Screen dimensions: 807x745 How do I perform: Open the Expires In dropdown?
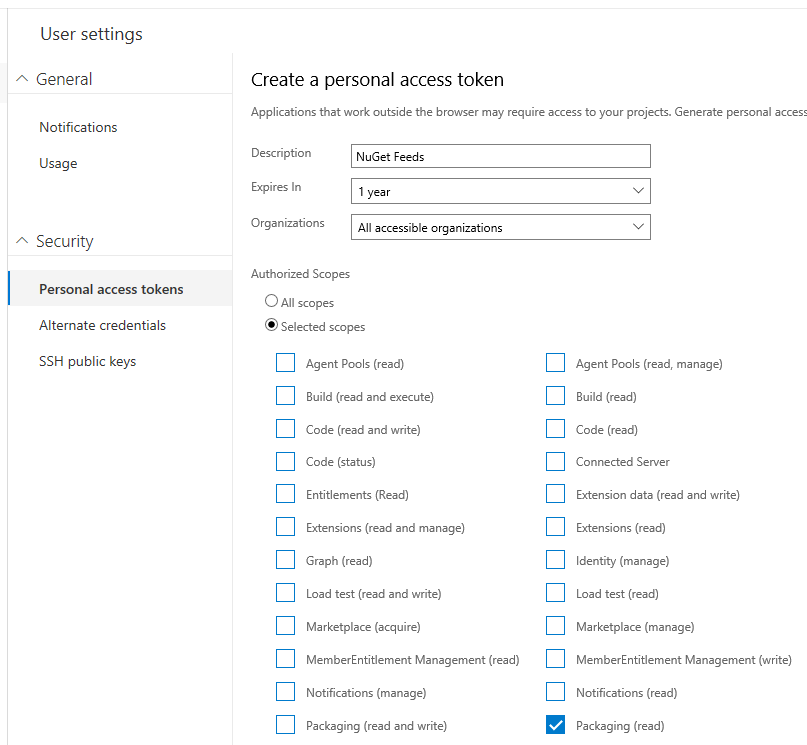point(500,191)
